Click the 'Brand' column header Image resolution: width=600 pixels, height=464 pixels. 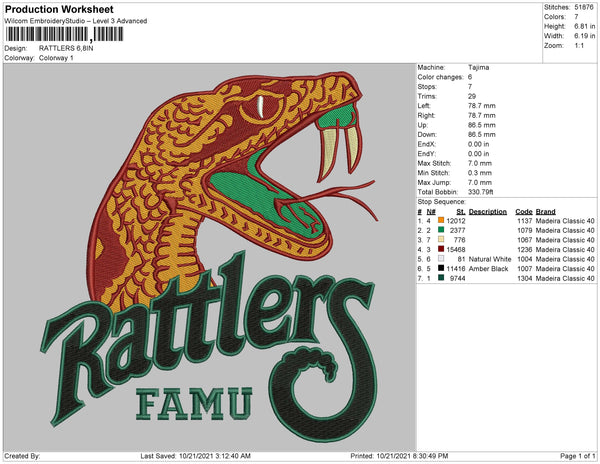tap(545, 212)
